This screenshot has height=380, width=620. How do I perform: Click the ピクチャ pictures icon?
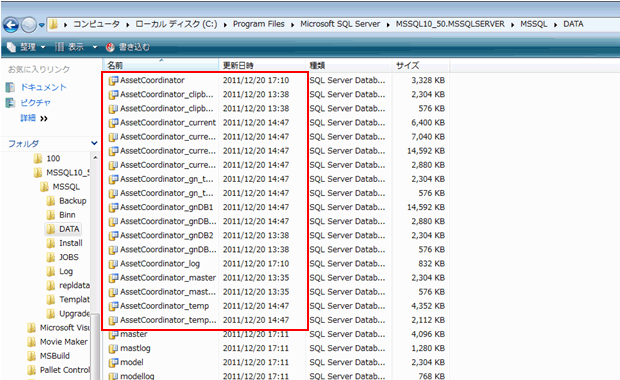tap(10, 103)
